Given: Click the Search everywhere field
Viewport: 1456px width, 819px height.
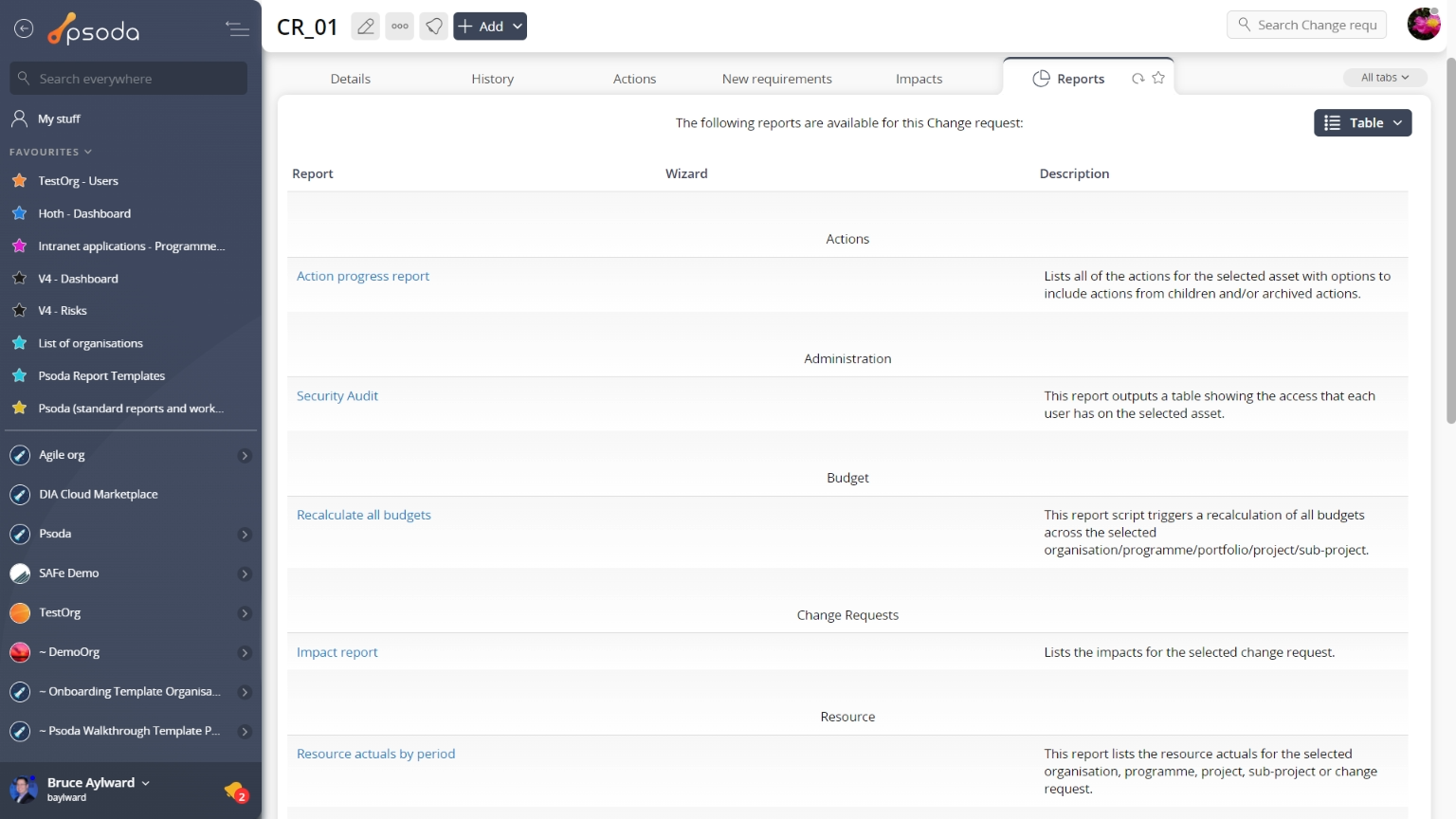Looking at the screenshot, I should pos(129,79).
